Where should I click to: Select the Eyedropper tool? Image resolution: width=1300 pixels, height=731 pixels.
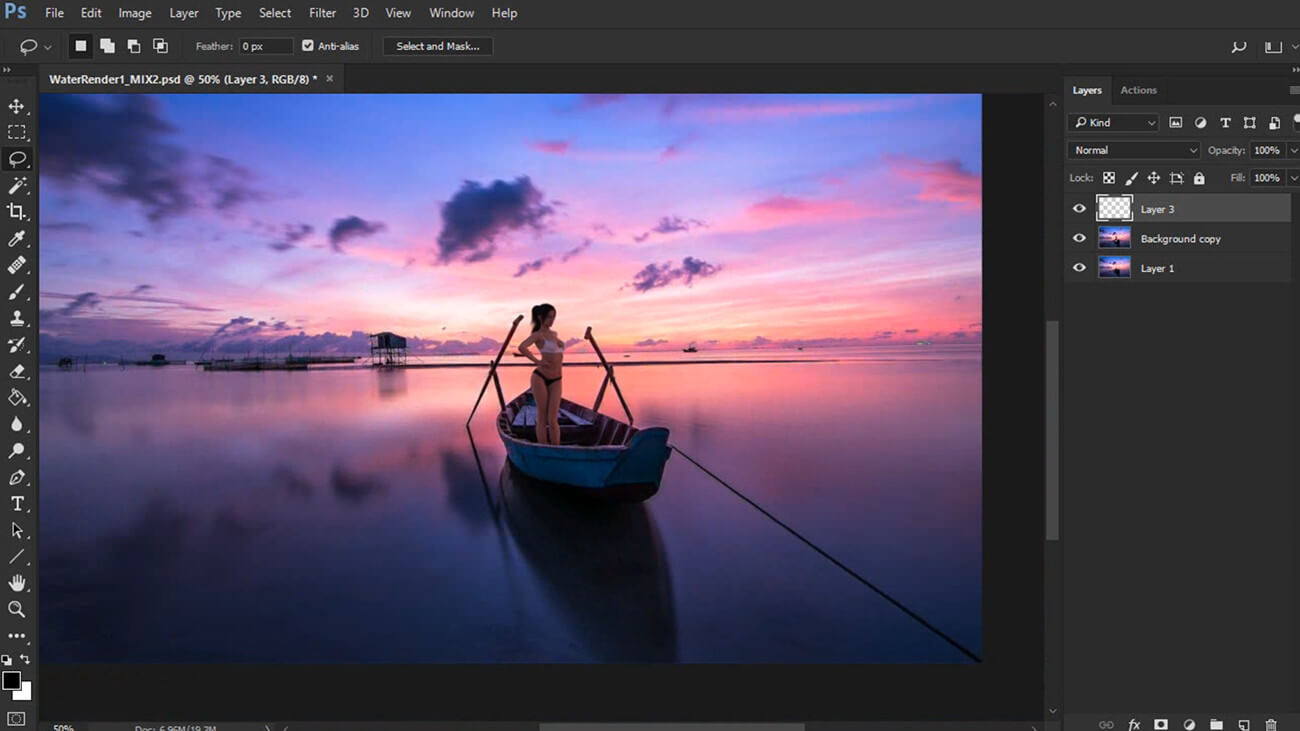17,239
